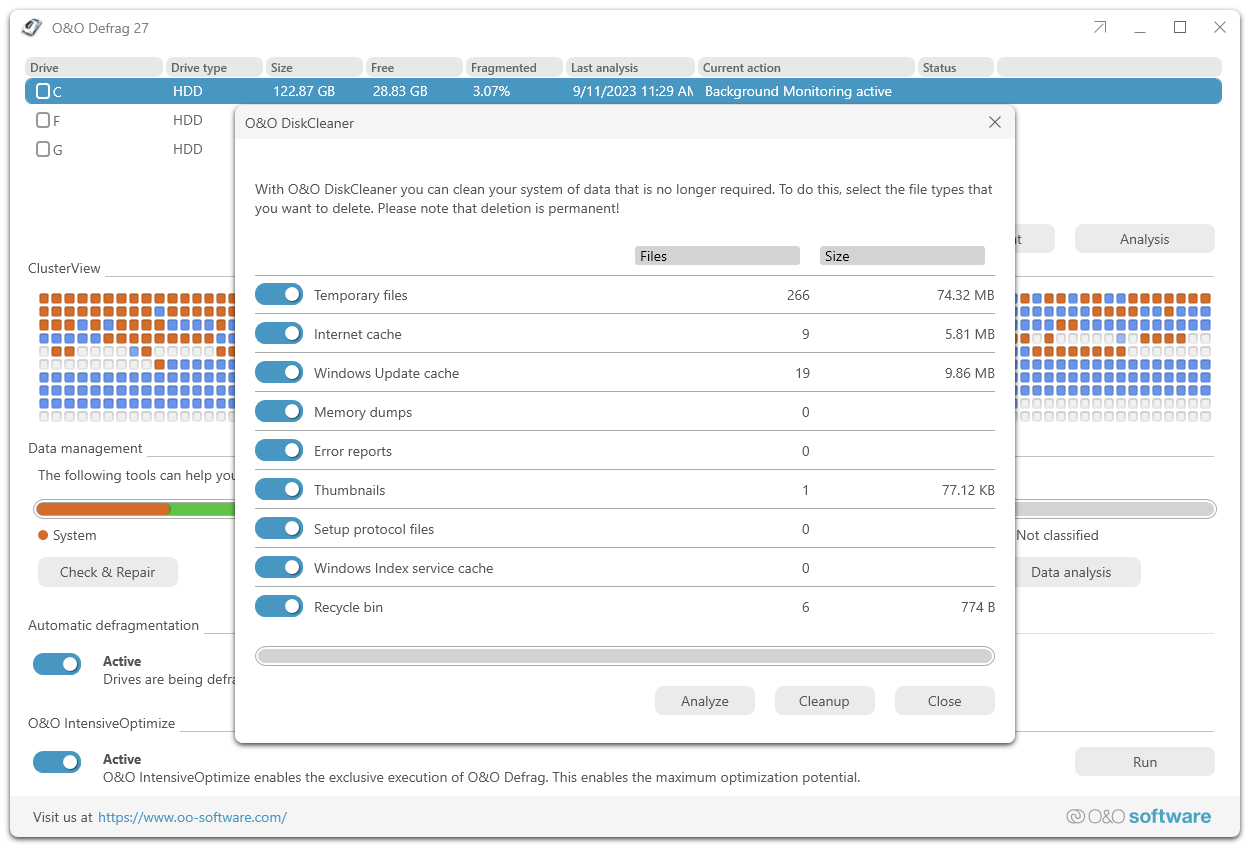Click the DiskCleaner progress bar
This screenshot has width=1250, height=847.
click(625, 656)
